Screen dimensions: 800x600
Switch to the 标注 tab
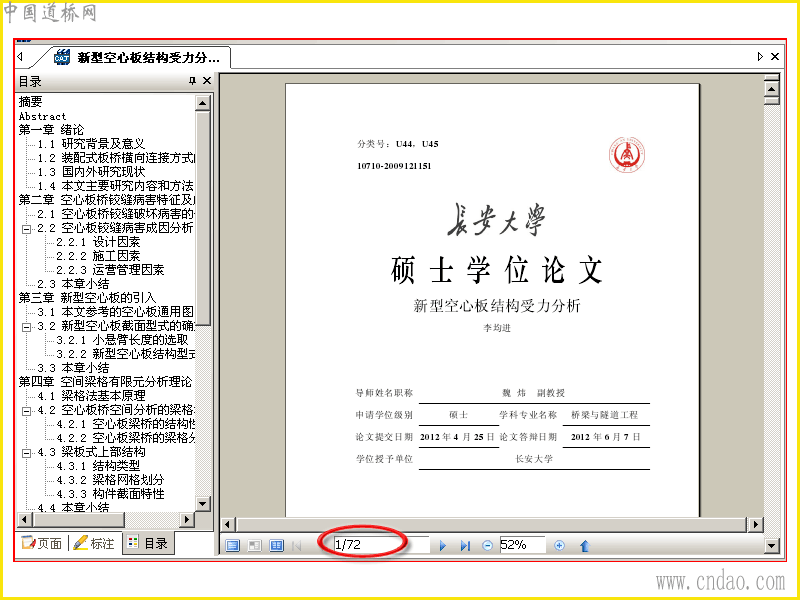tap(94, 543)
